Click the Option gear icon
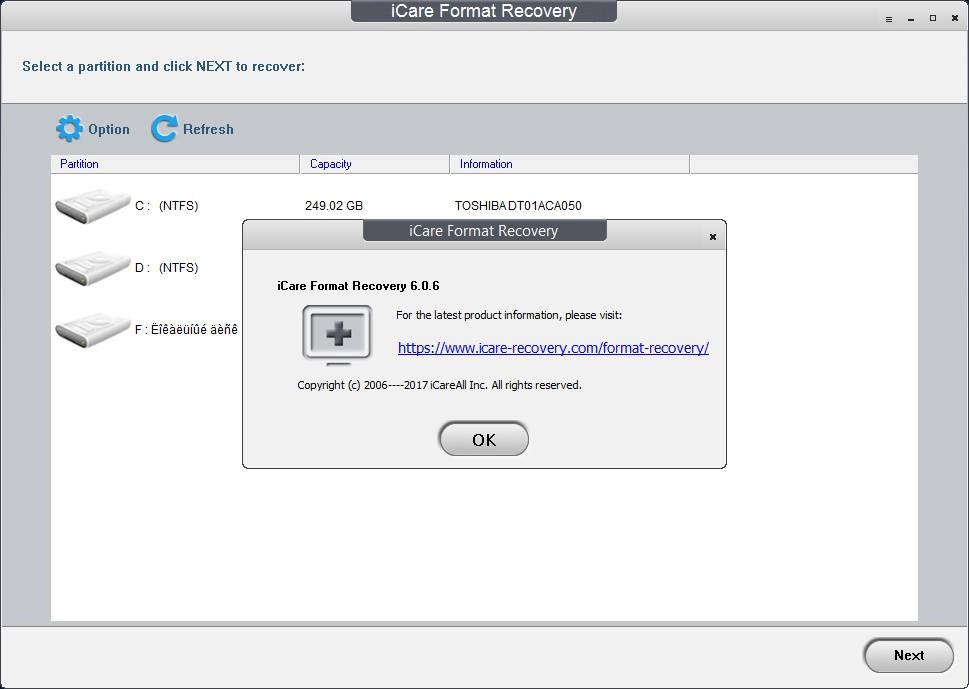 (x=69, y=129)
